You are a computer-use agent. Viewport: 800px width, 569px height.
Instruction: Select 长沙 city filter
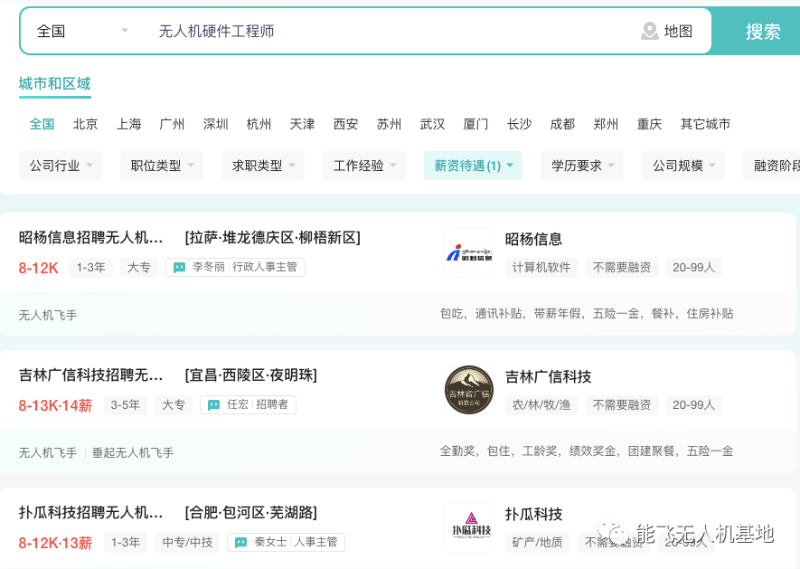coord(519,124)
